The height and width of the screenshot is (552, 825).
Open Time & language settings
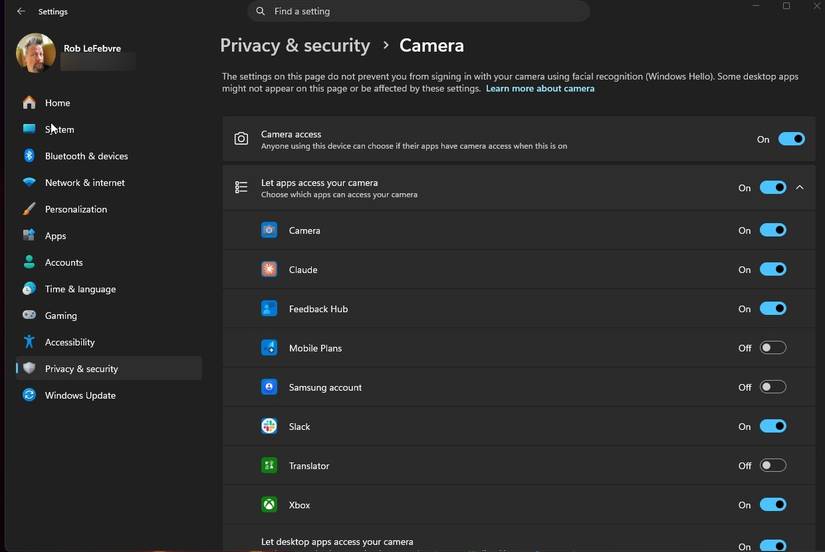[x=109, y=288]
